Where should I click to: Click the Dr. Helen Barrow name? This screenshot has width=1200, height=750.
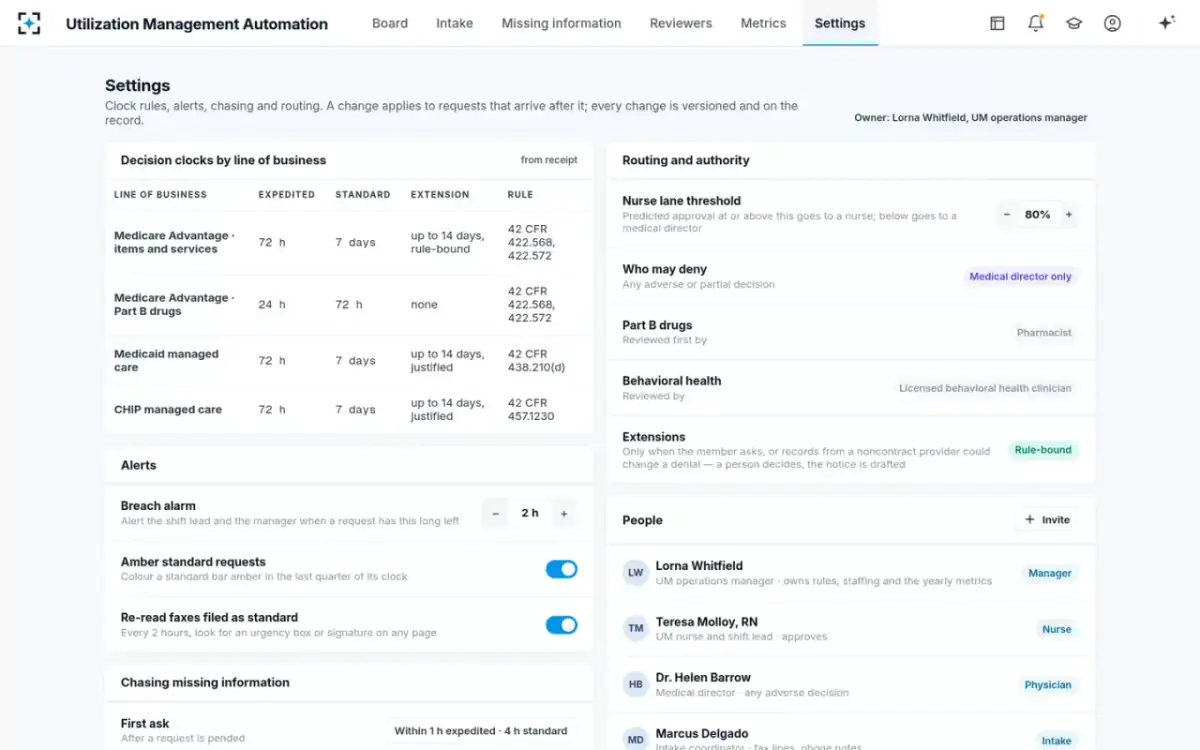tap(703, 678)
